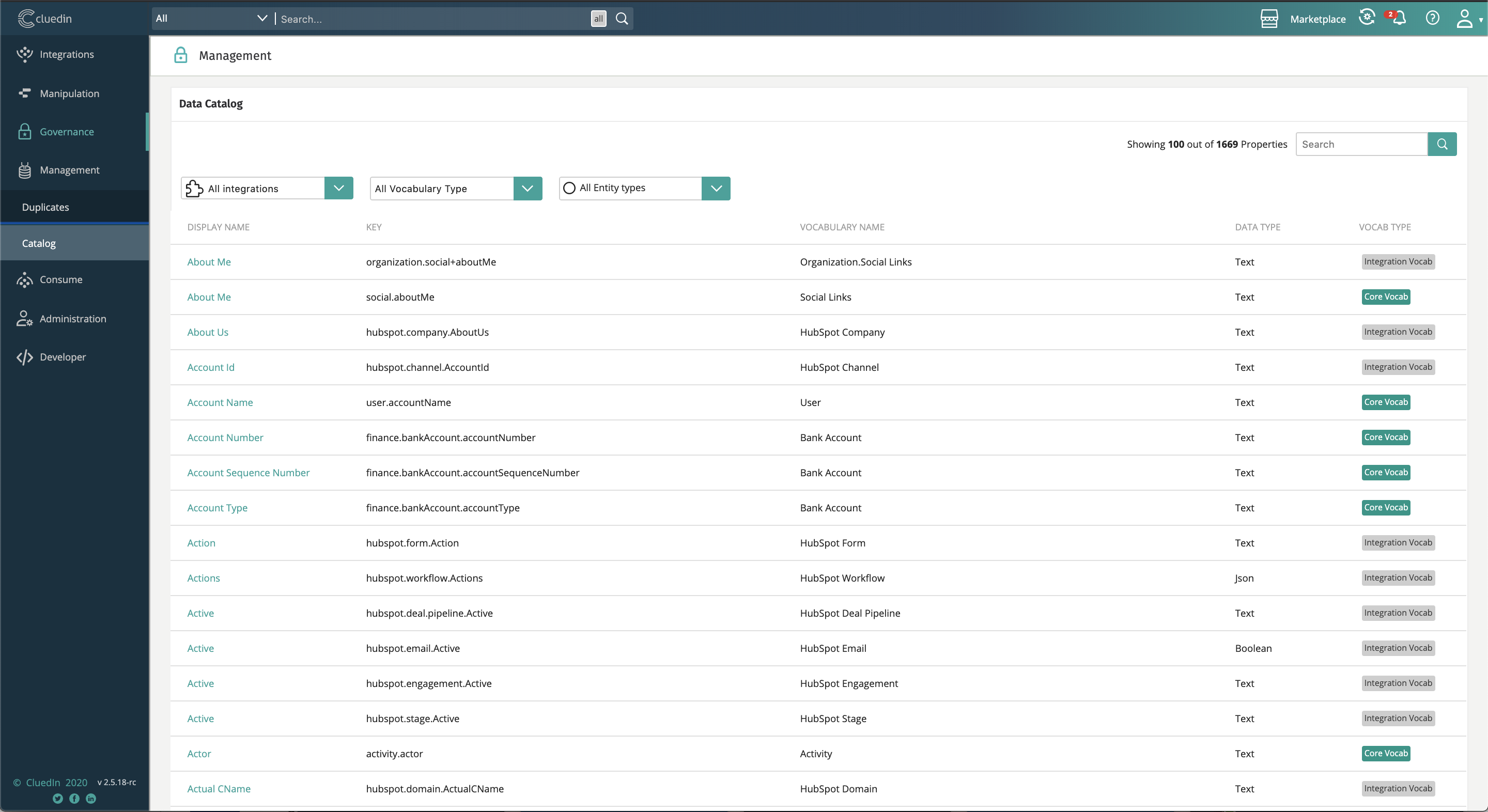
Task: Click the Integrations sidebar icon
Action: pos(25,54)
